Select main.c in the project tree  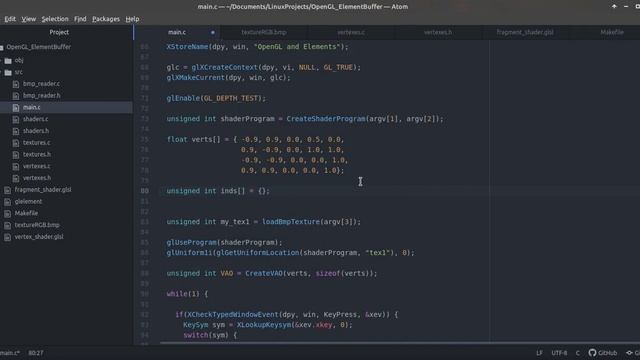click(x=31, y=107)
